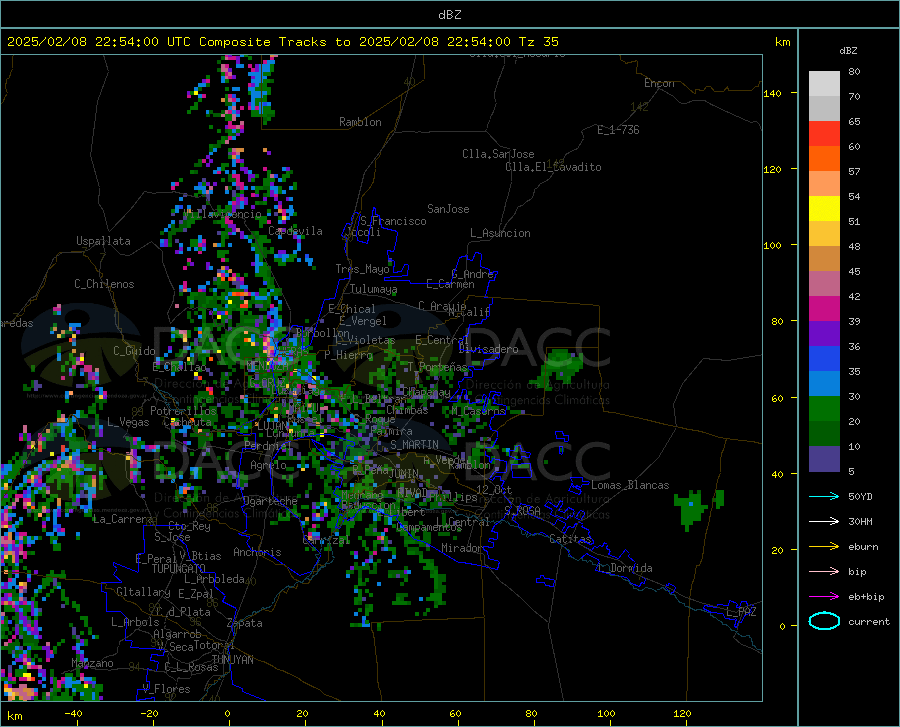Click the composite tracks timestamp header
The width and height of the screenshot is (900, 727).
282,42
